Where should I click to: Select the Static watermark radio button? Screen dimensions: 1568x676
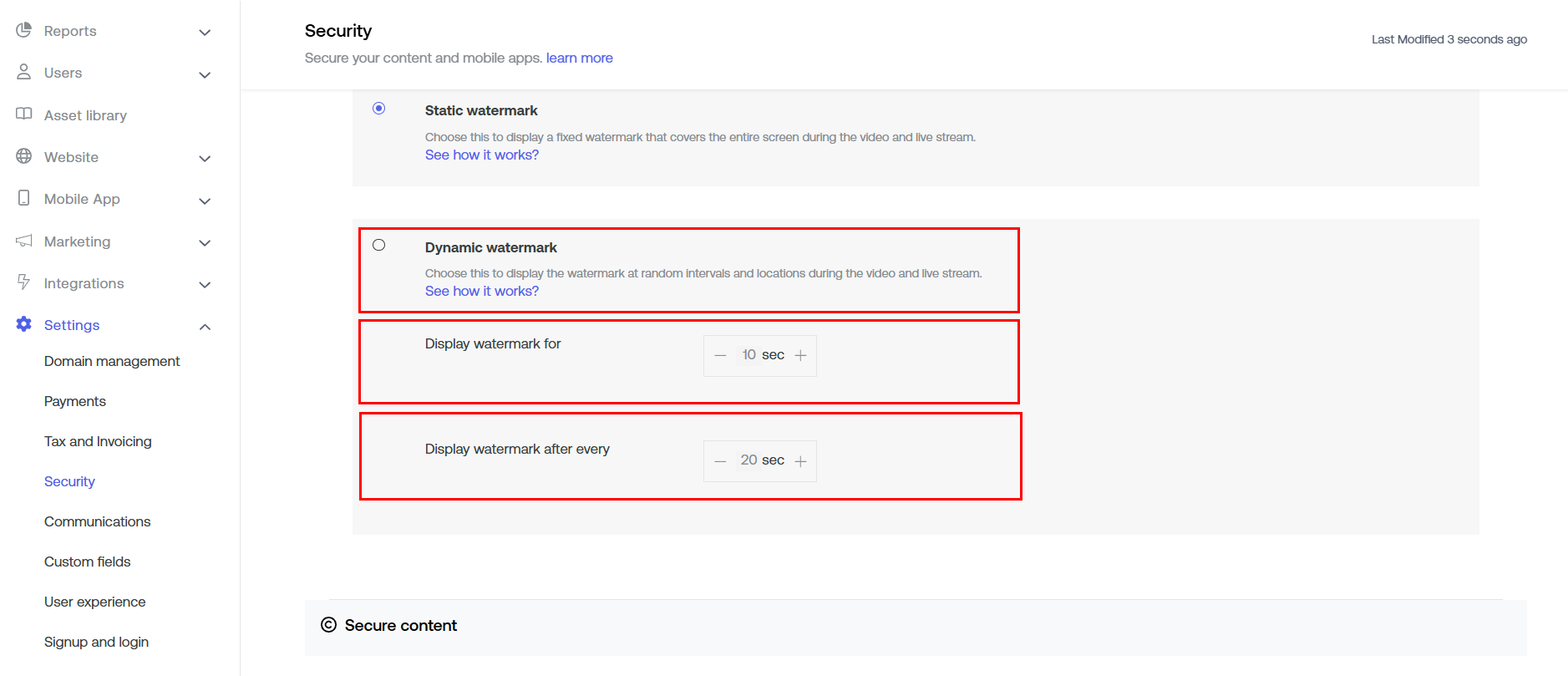click(379, 109)
